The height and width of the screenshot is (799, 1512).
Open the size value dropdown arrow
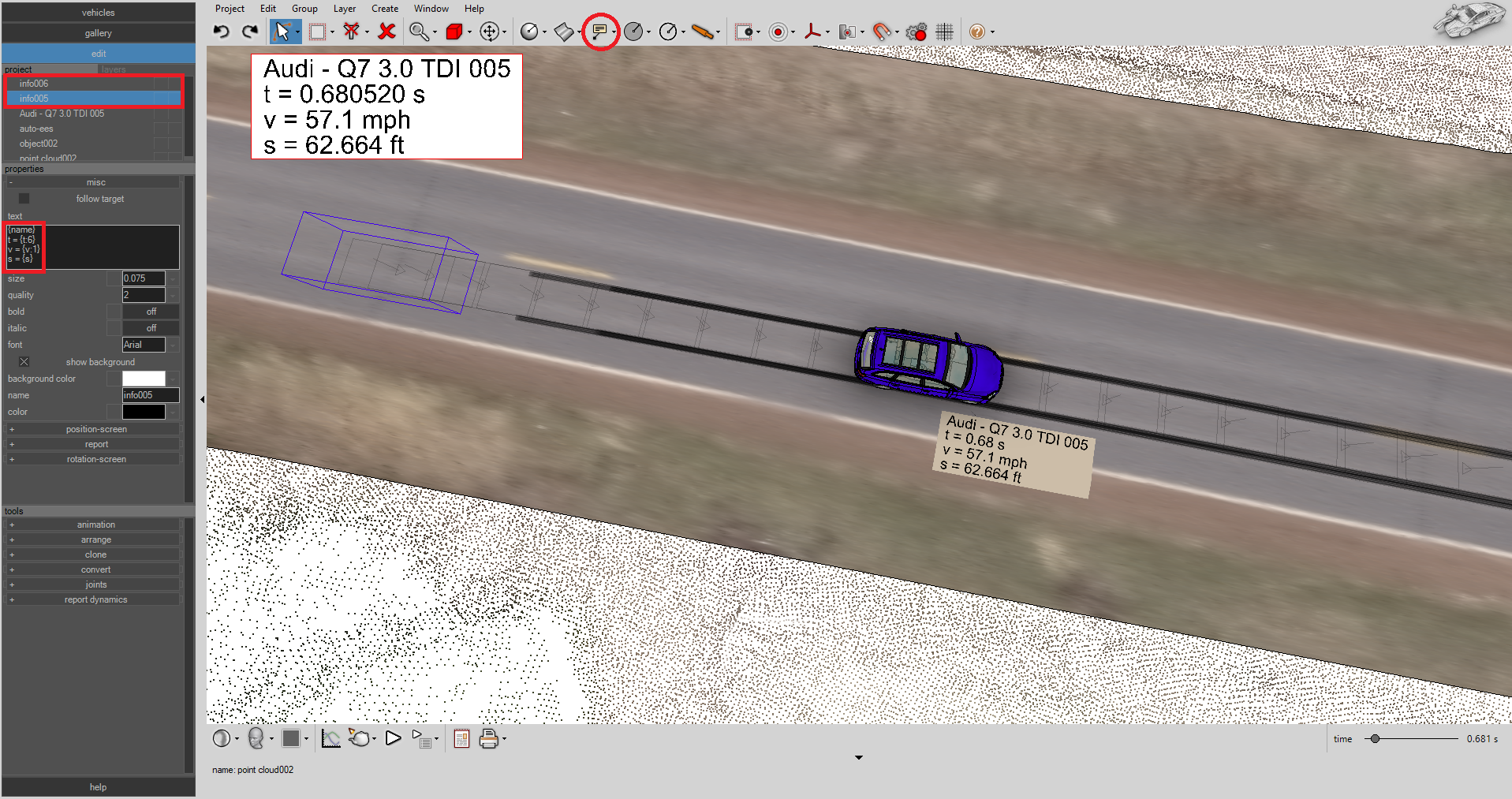click(x=173, y=278)
